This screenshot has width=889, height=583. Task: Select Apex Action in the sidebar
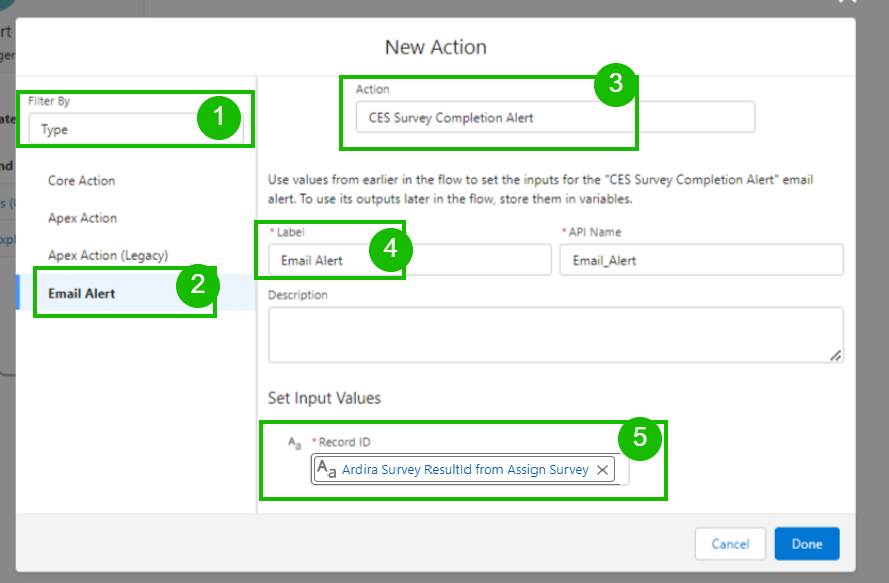[x=83, y=218]
